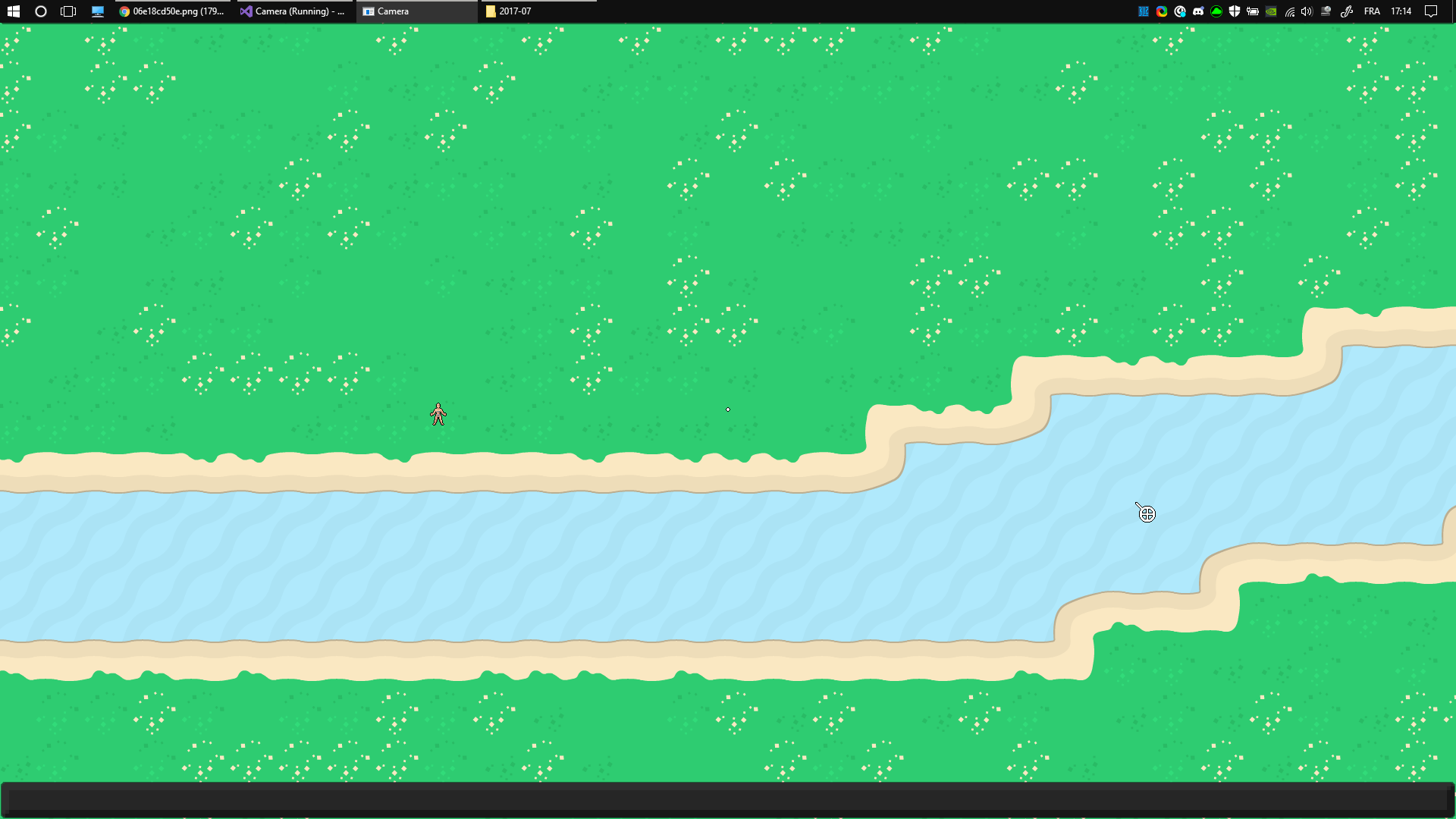This screenshot has width=1456, height=819.
Task: Open Battle.net tray icon
Action: point(1144,11)
